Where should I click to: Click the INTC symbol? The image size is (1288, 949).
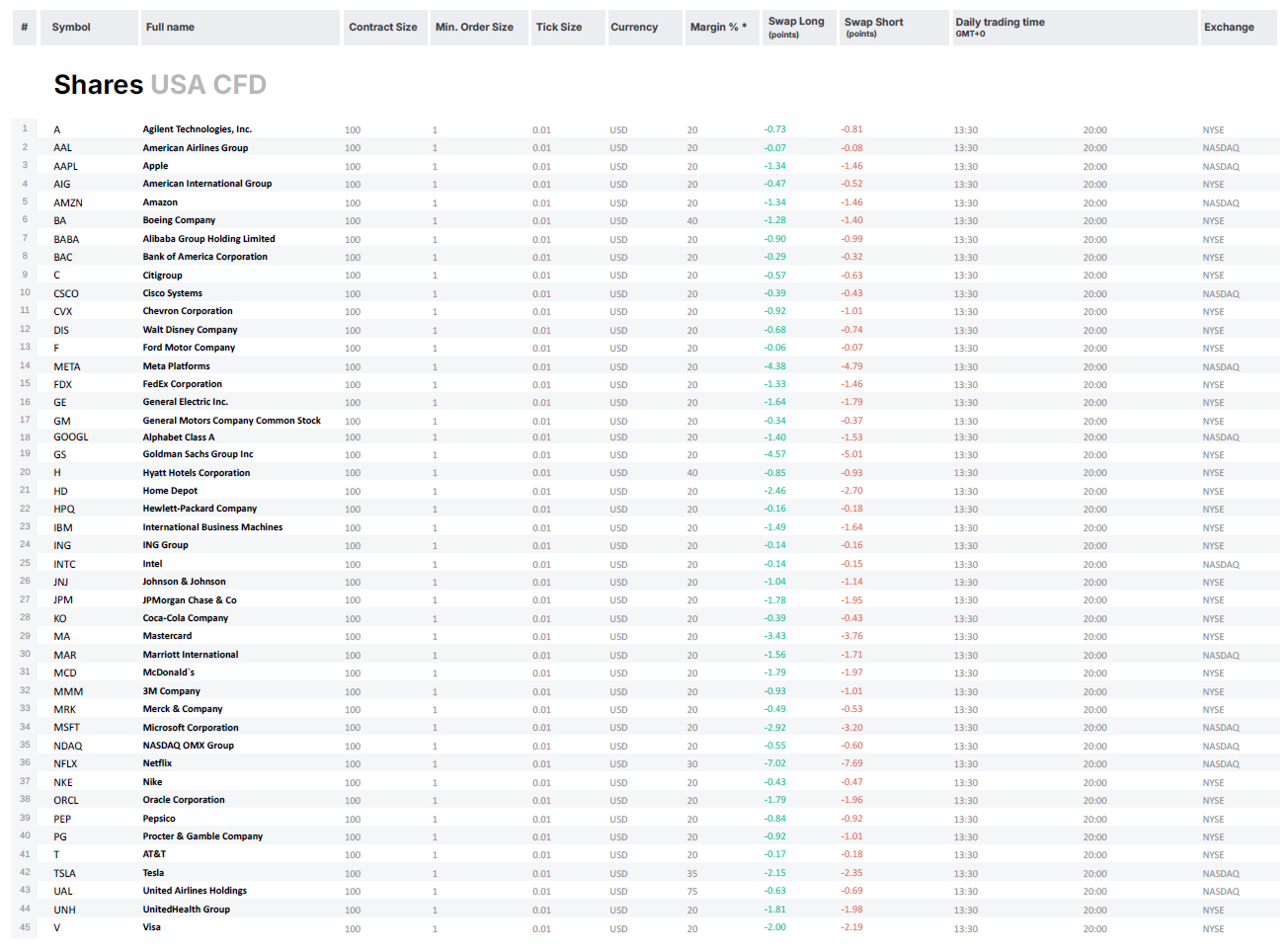64,565
